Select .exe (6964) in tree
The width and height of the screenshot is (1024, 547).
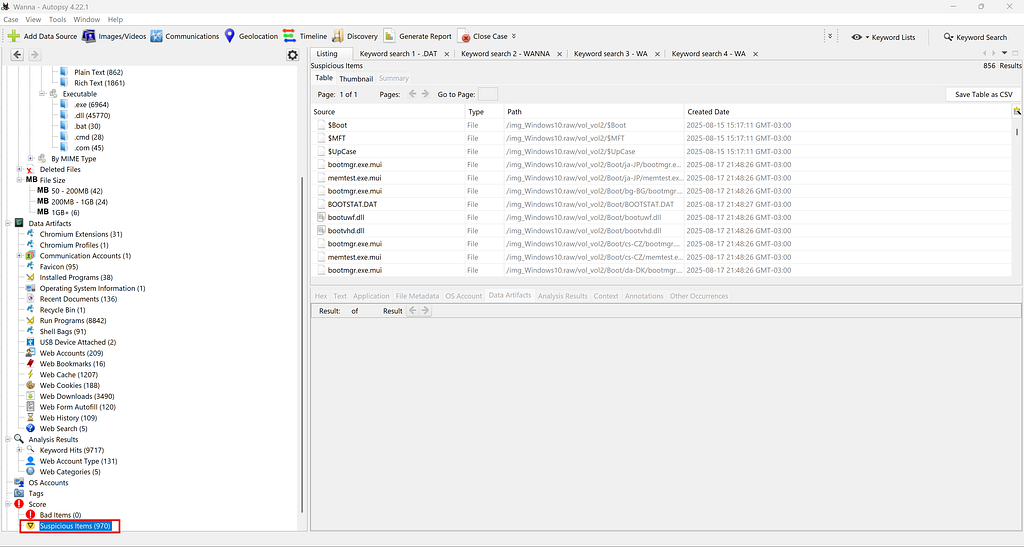pyautogui.click(x=91, y=104)
